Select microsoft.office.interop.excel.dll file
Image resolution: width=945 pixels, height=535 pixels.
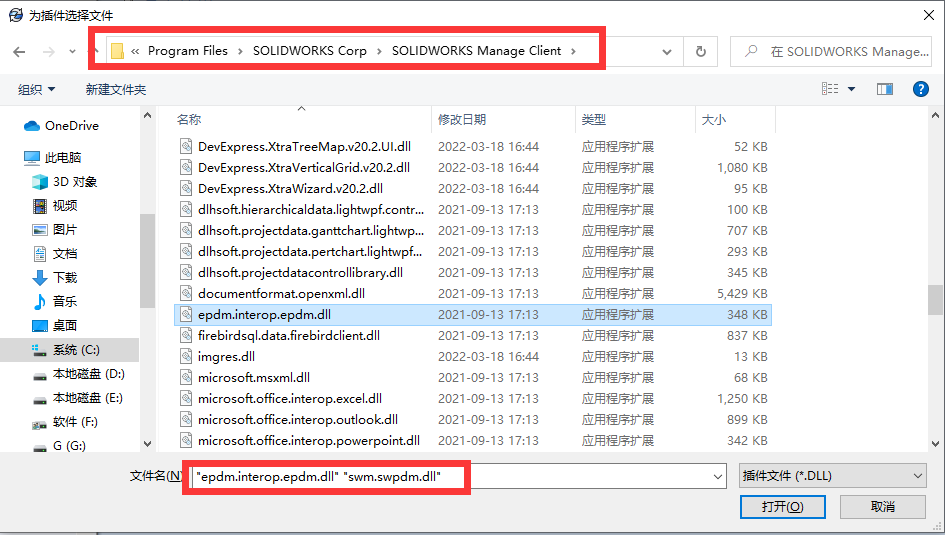coord(473,399)
